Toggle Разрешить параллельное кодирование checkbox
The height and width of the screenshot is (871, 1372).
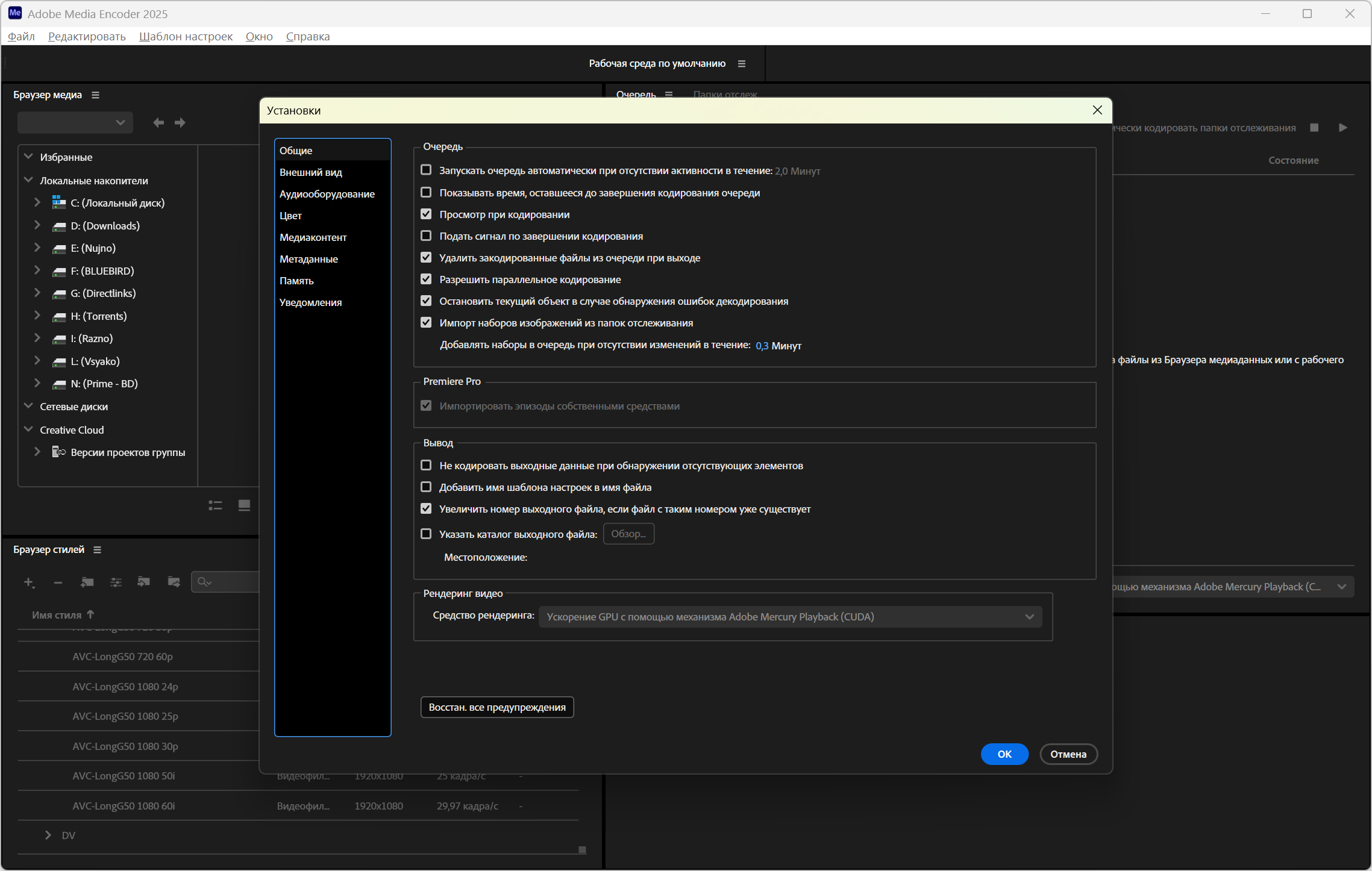coord(426,279)
